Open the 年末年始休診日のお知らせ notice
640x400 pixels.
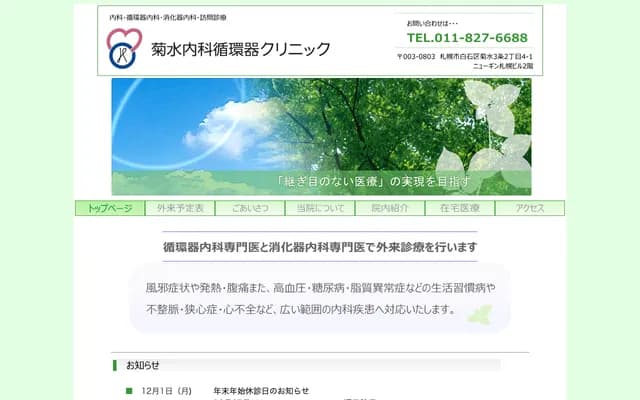pos(261,391)
